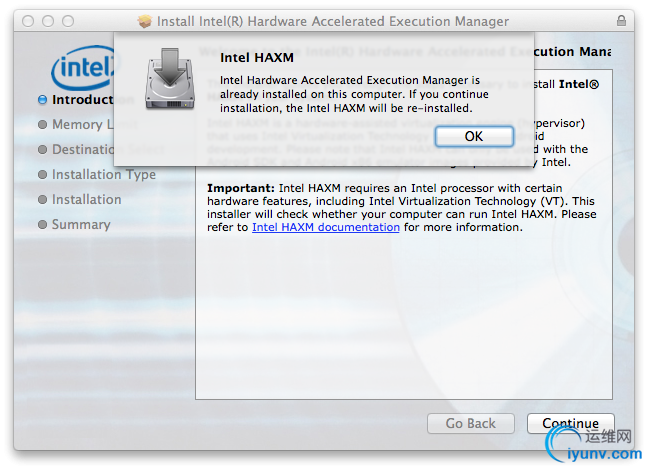Click the 'Important:' paragraph label

[241, 188]
